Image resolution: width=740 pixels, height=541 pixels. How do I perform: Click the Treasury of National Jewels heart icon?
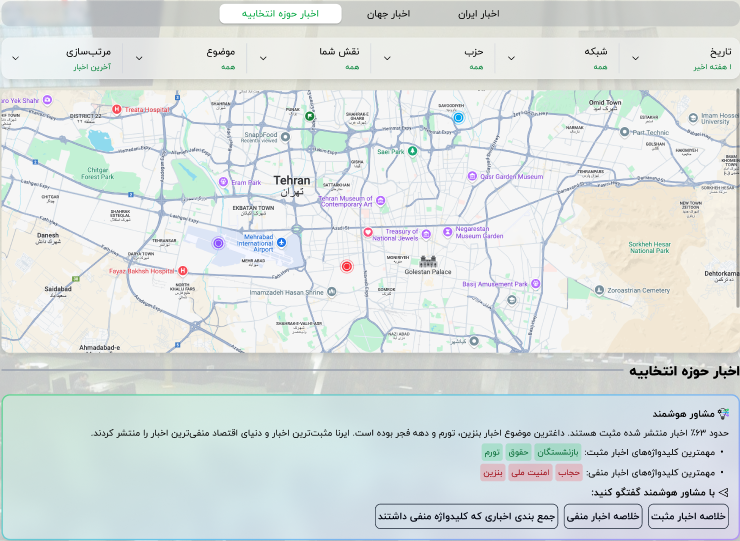[x=368, y=232]
